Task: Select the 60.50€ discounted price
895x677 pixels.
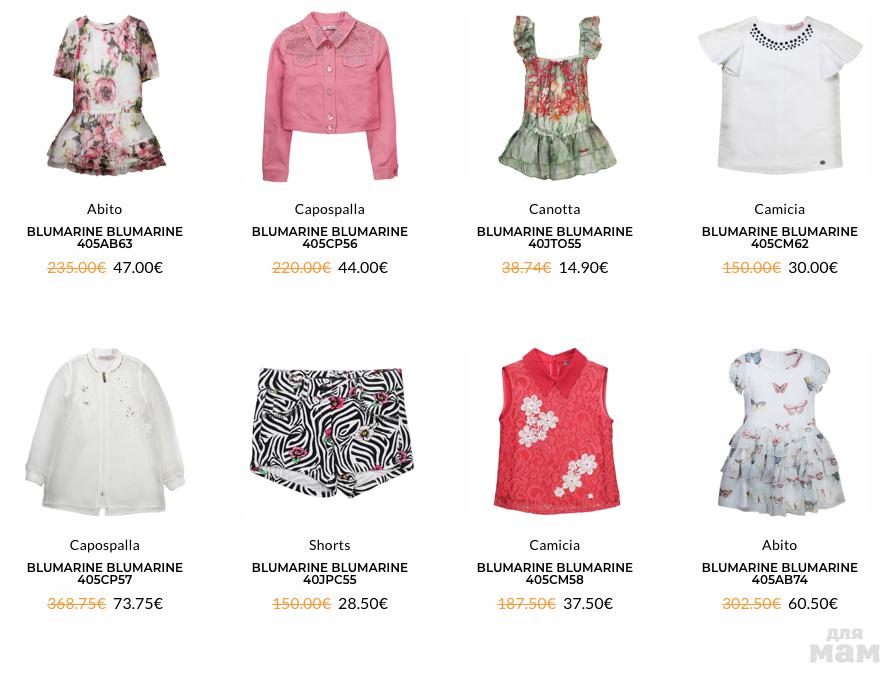Action: pos(813,603)
